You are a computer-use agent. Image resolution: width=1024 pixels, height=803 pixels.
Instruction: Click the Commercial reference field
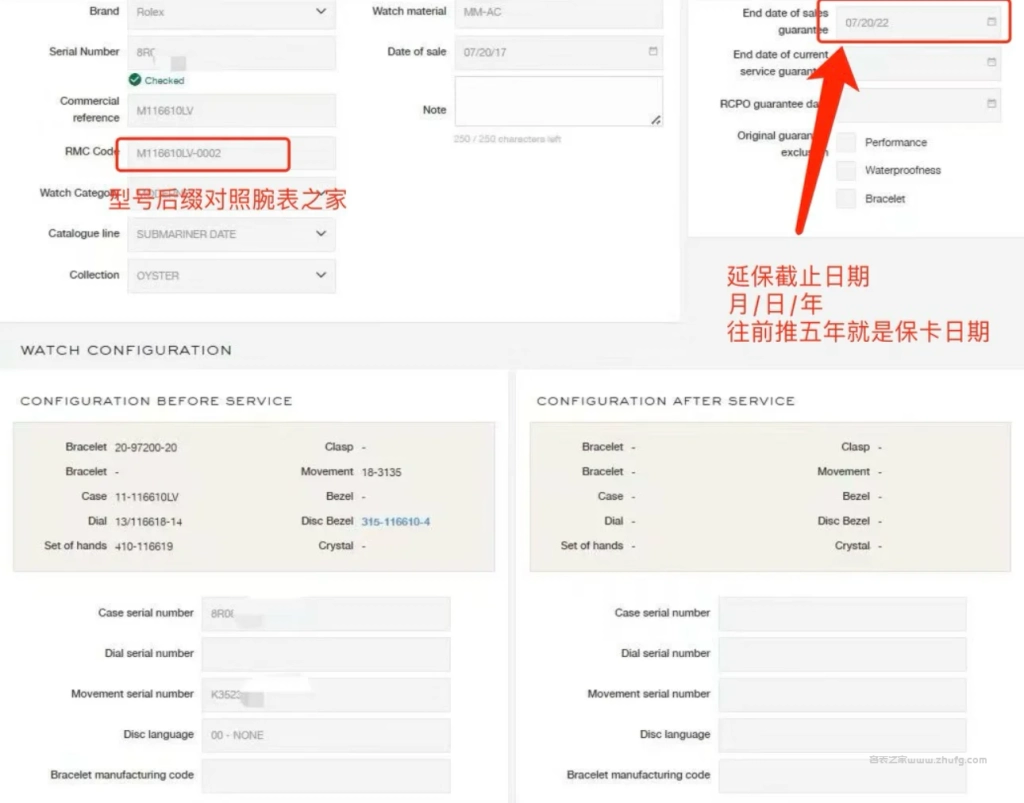pos(231,110)
